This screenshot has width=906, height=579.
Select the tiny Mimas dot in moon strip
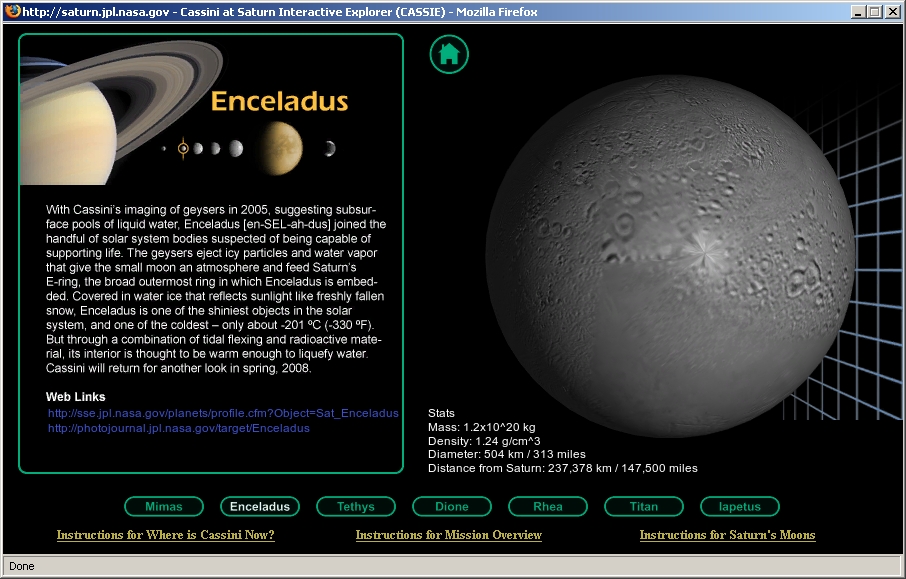164,149
